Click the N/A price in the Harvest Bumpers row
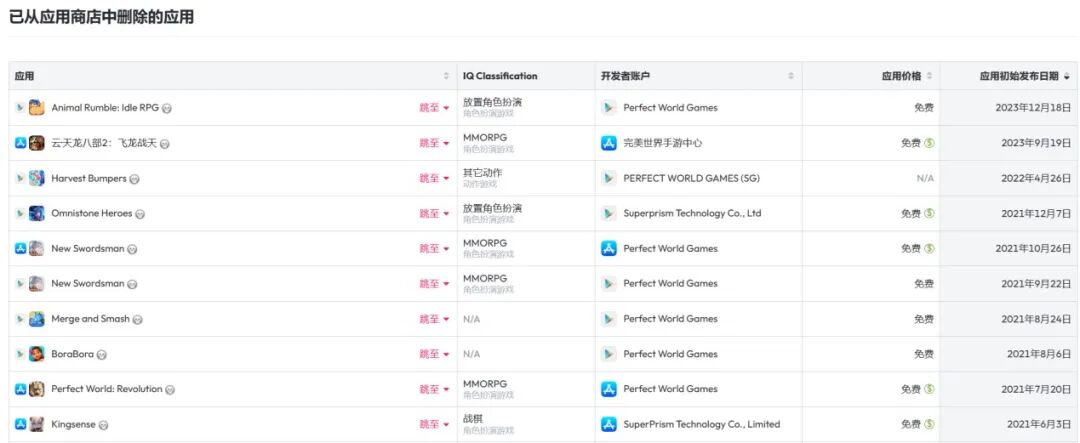 pos(925,178)
